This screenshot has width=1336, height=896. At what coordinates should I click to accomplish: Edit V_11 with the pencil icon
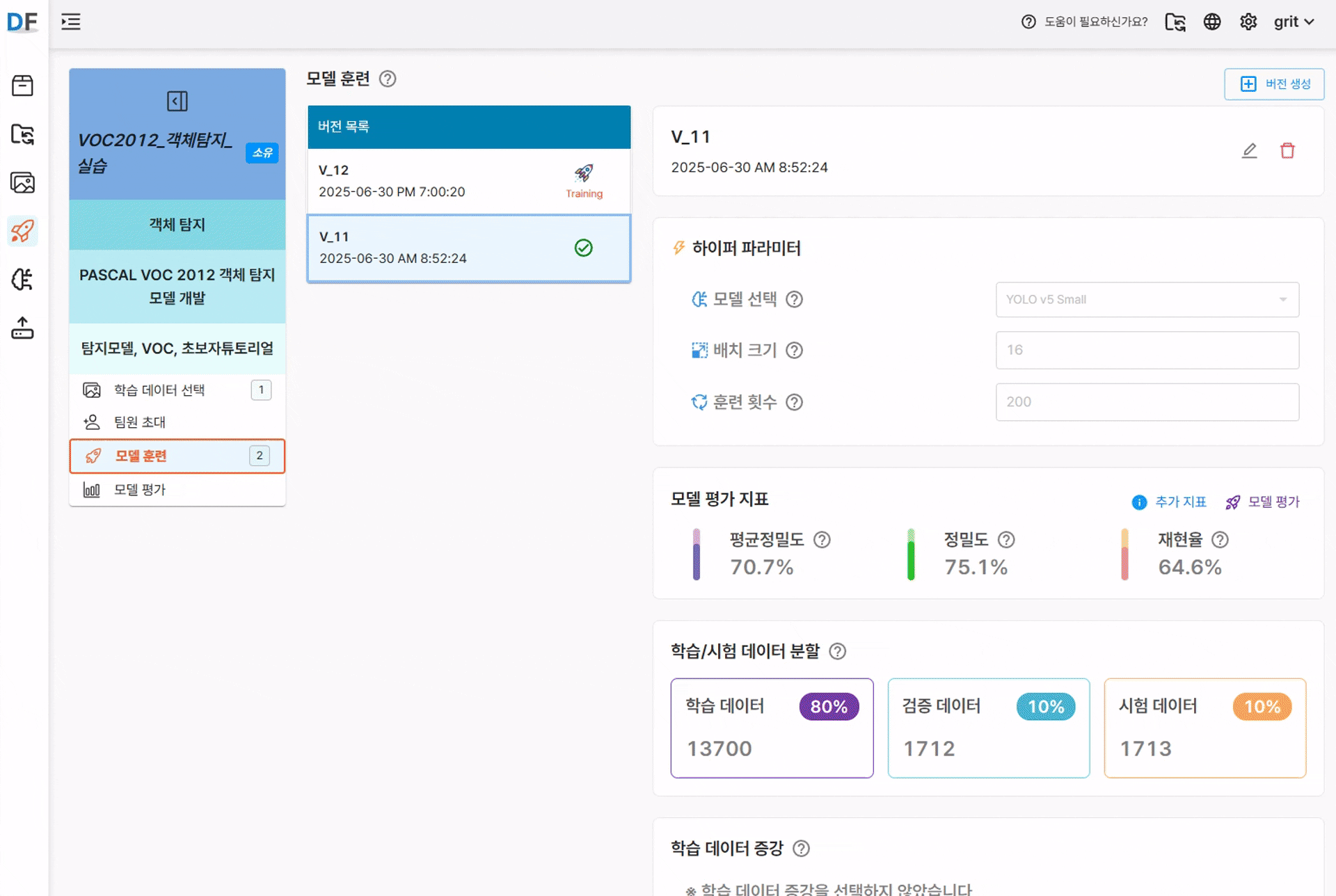[x=1250, y=150]
